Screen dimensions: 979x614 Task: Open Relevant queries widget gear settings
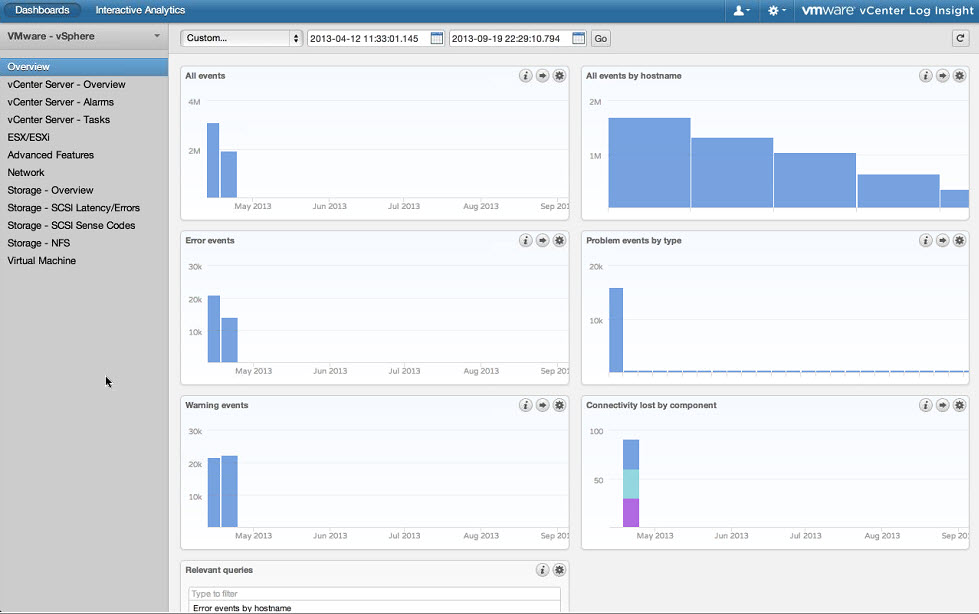[559, 570]
